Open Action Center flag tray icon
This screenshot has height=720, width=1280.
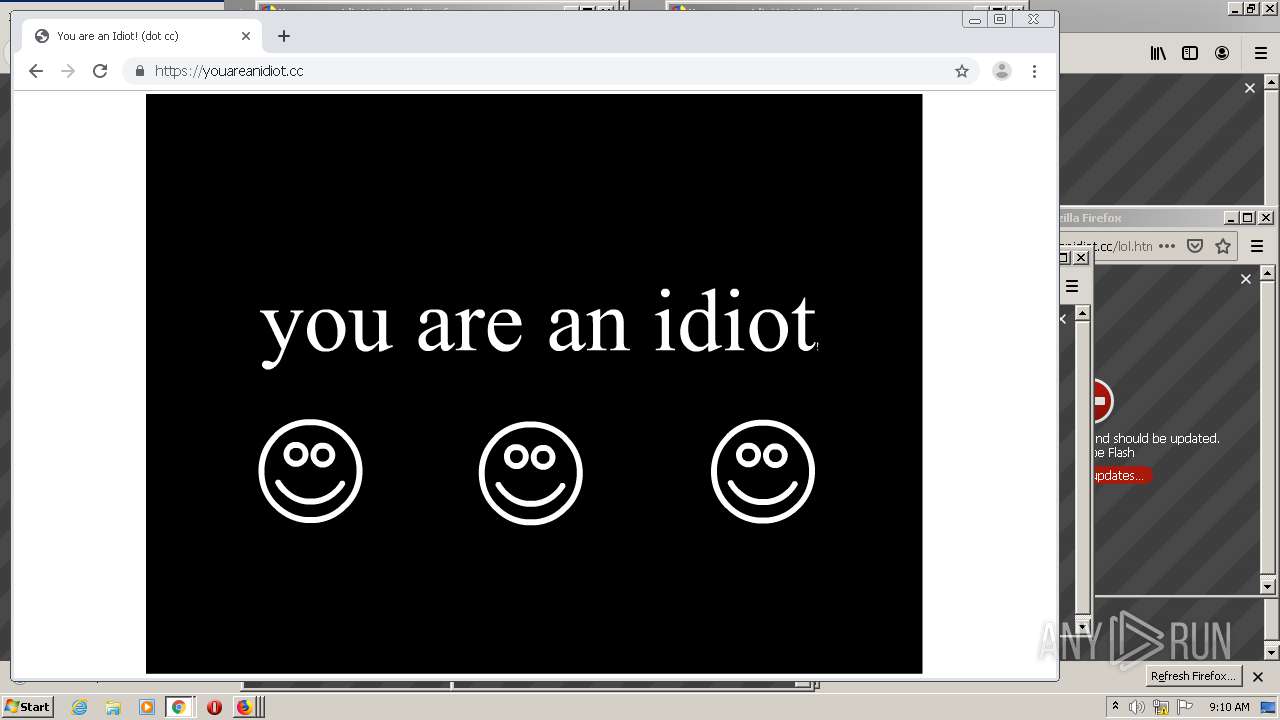pyautogui.click(x=1185, y=707)
